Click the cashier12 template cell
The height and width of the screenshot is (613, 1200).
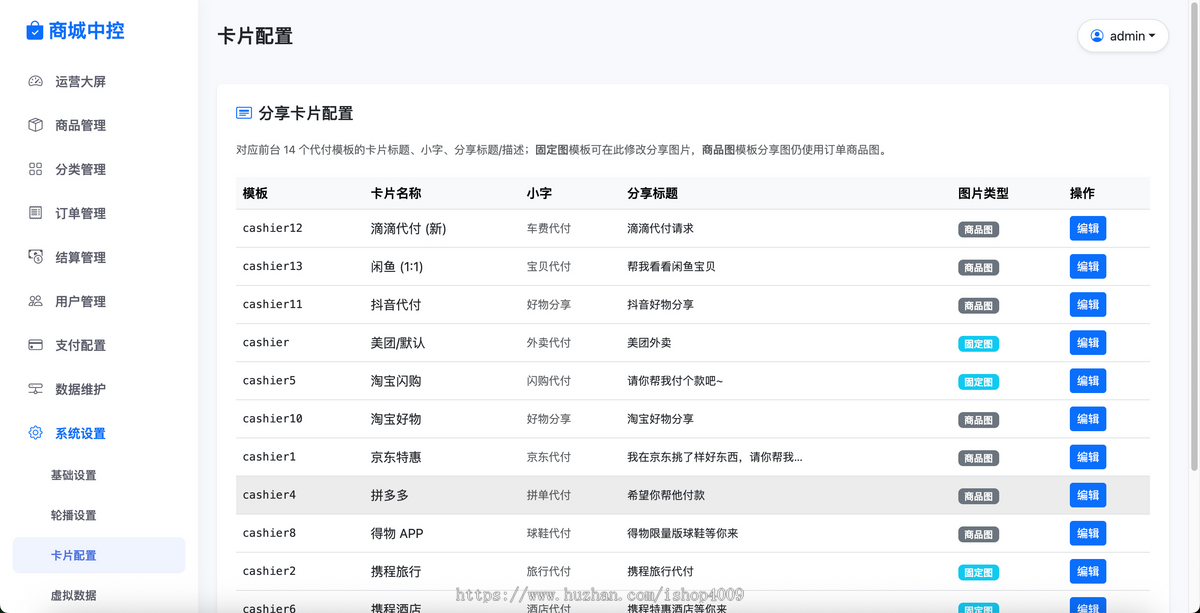point(272,228)
